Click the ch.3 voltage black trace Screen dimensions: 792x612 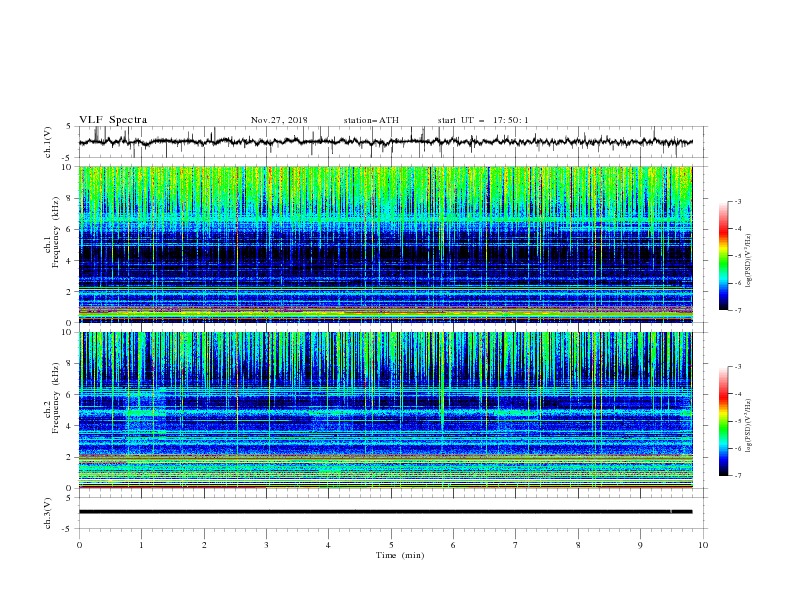click(385, 512)
